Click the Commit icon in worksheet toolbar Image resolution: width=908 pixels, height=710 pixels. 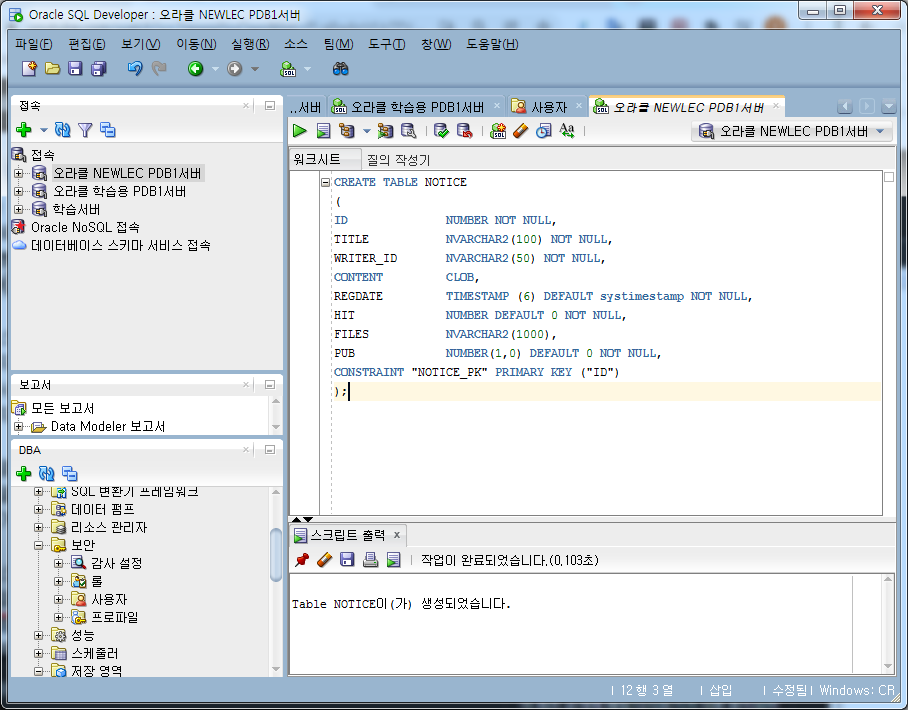441,131
